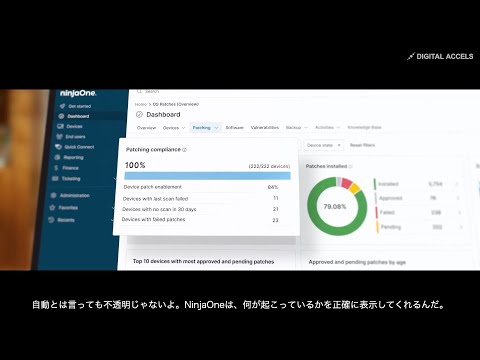Viewport: 480px width, 360px height.
Task: Expand the Favorites sidebar chevron
Action: point(113,208)
